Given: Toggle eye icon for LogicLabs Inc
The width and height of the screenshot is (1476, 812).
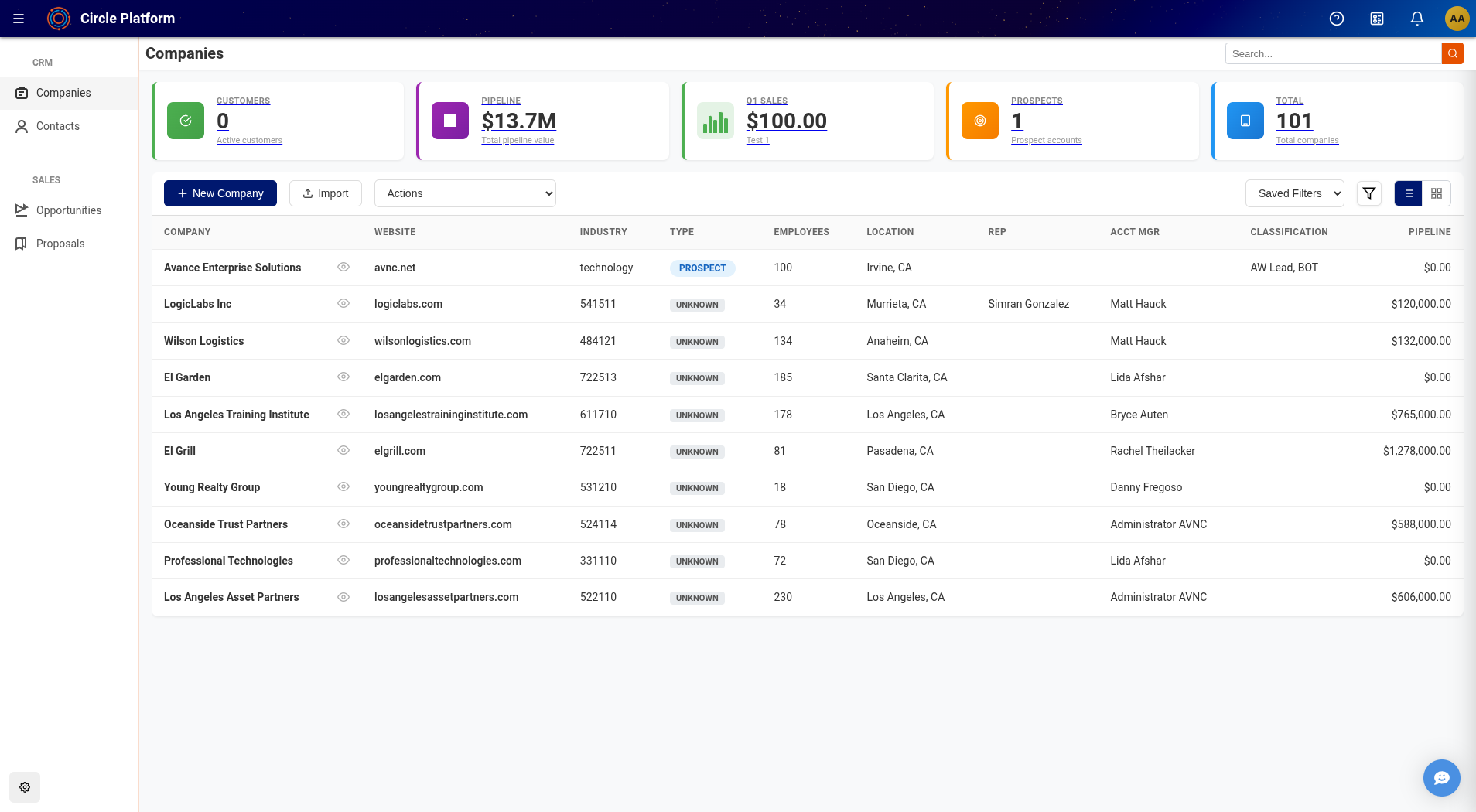Looking at the screenshot, I should (343, 304).
